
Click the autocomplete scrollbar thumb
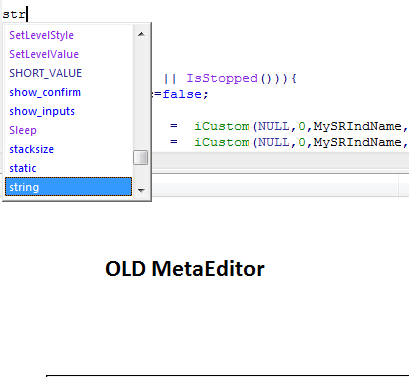141,158
